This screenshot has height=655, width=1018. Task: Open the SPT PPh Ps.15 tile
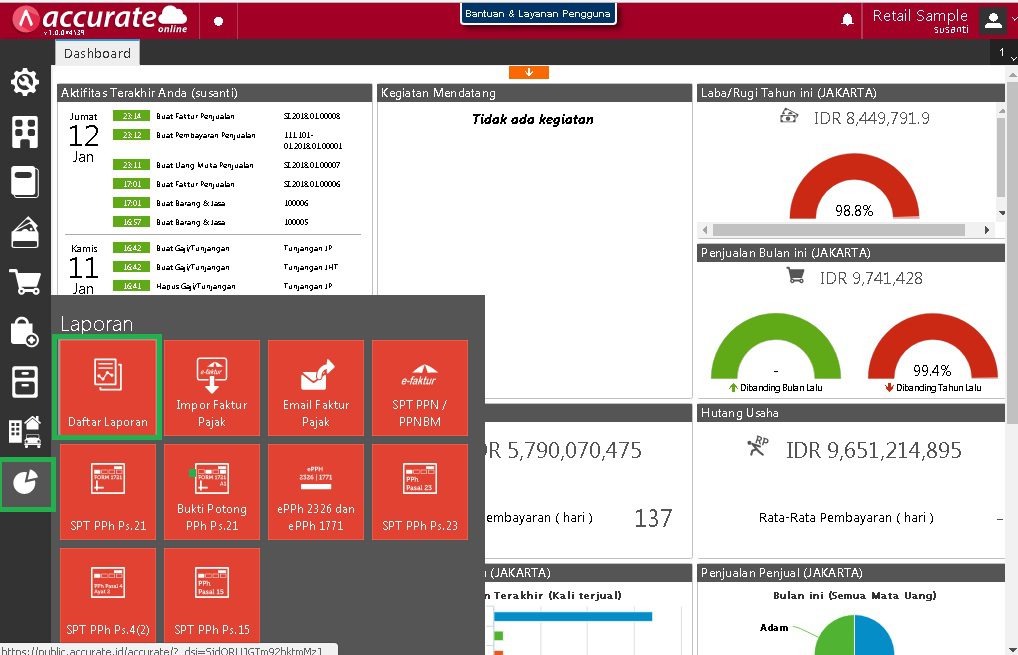pyautogui.click(x=212, y=596)
